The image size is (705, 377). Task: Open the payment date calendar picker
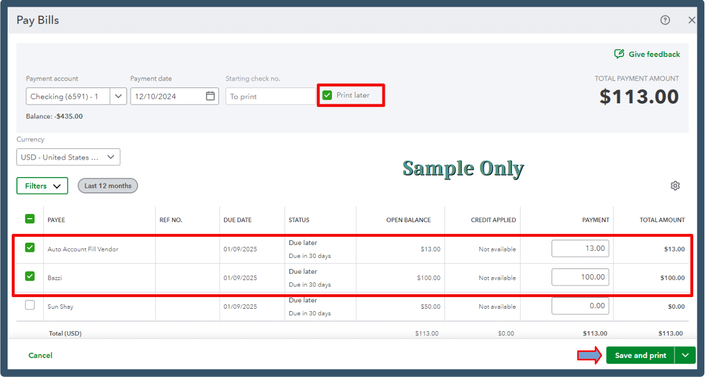coord(210,96)
